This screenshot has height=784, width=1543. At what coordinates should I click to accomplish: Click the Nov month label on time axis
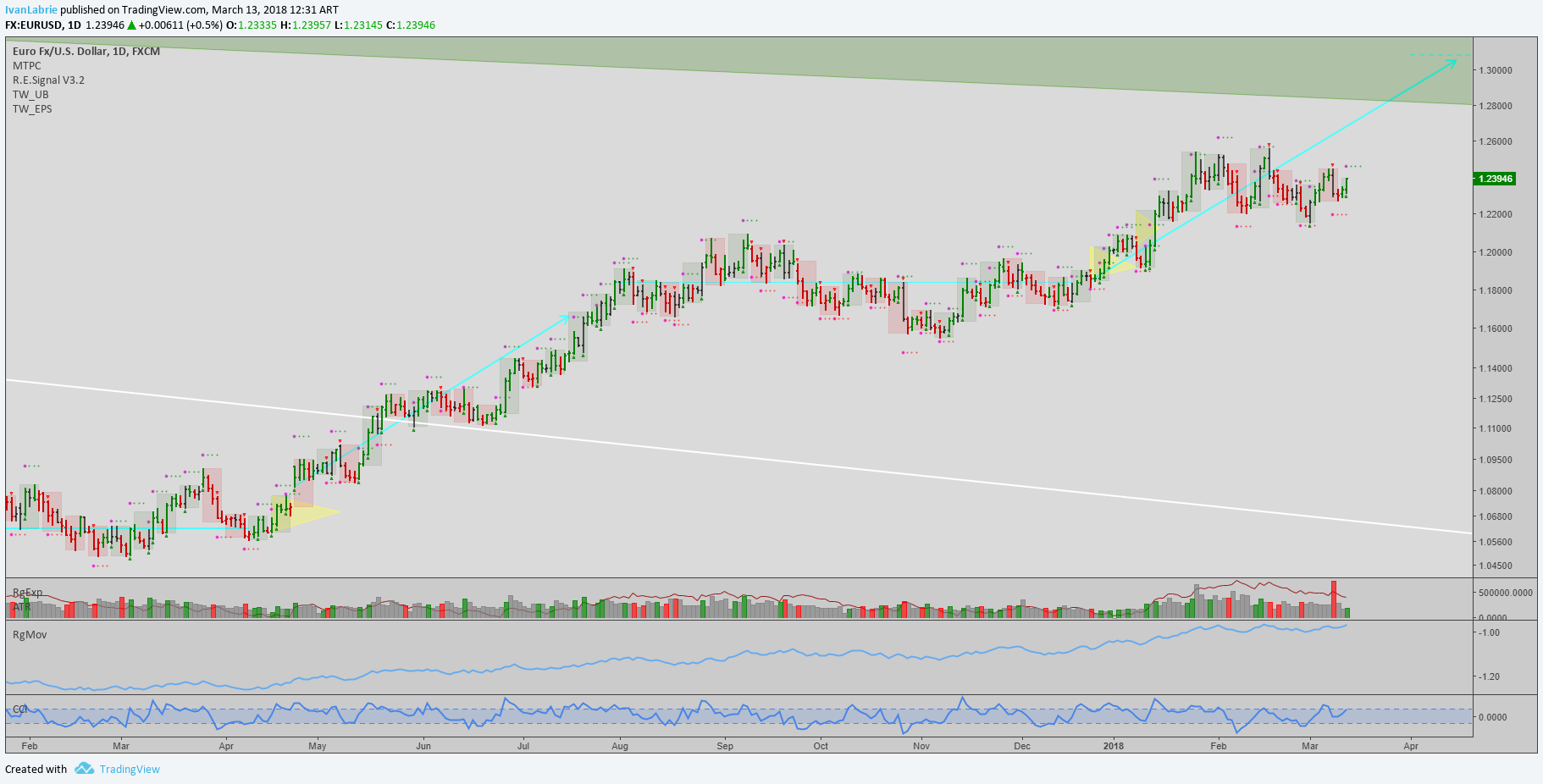(x=921, y=746)
